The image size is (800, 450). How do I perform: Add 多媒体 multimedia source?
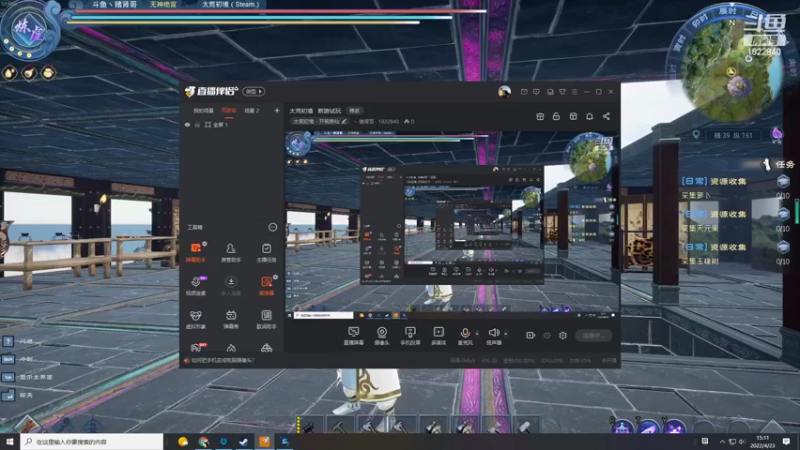click(438, 336)
